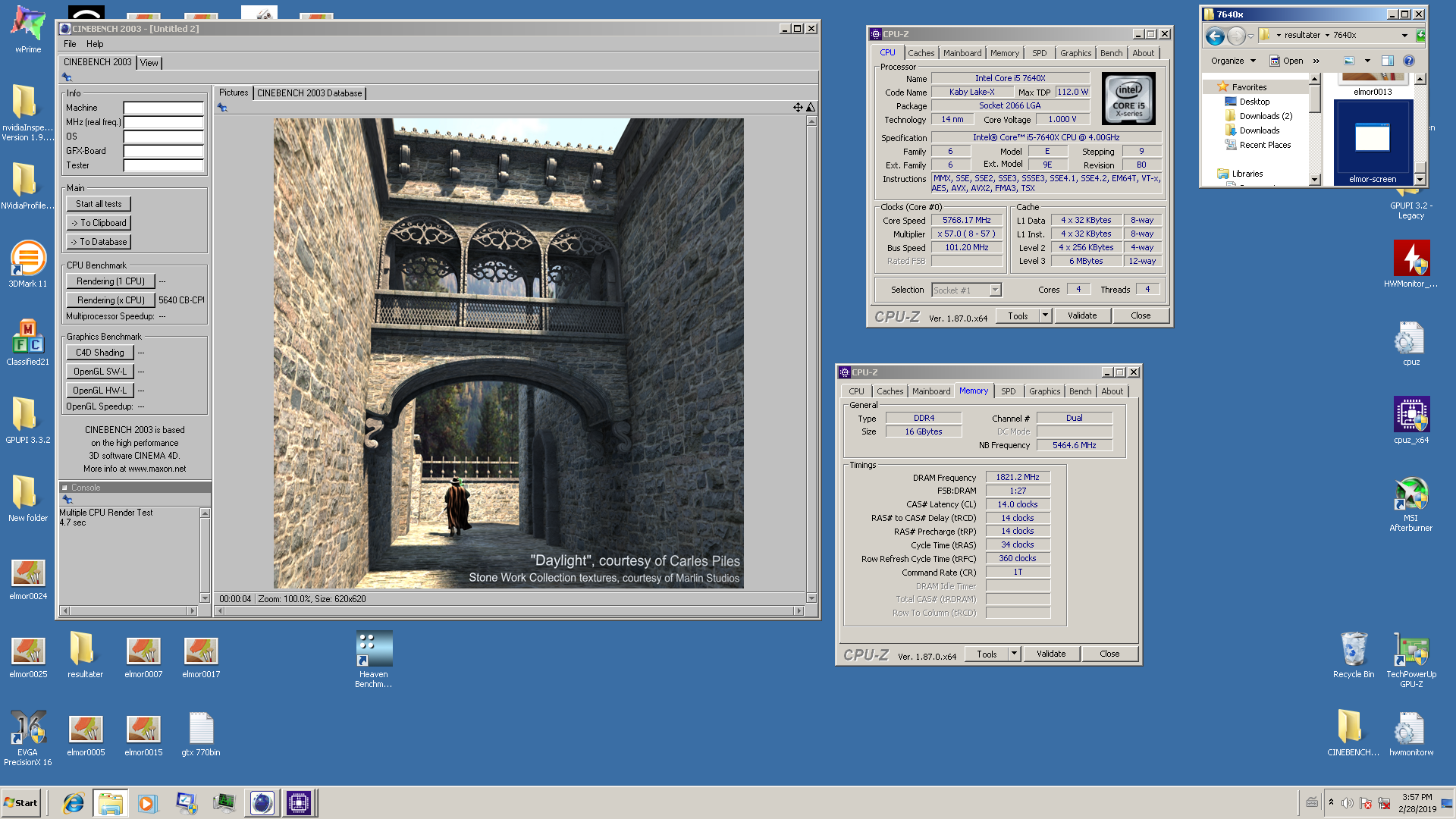Viewport: 1456px width, 819px height.
Task: Open Explorer address bar history dropdown
Action: [x=1404, y=36]
